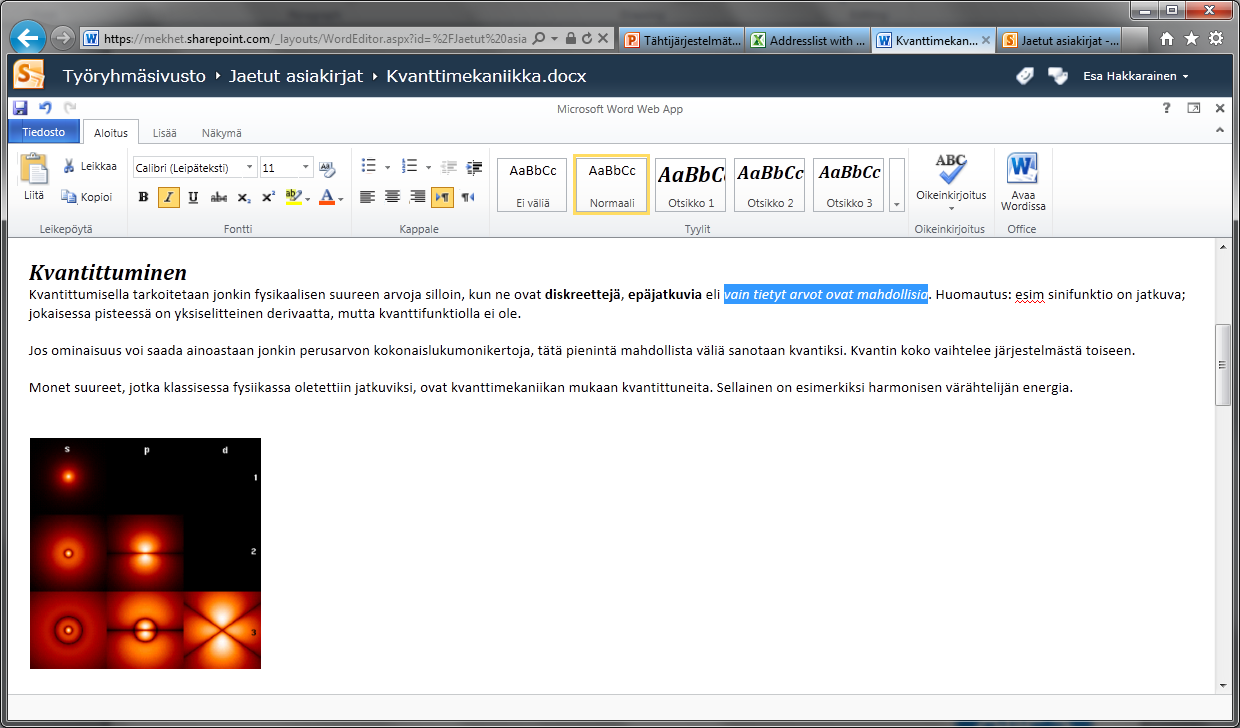Set left-to-right text direction
Image resolution: width=1240 pixels, height=728 pixels.
tap(442, 197)
